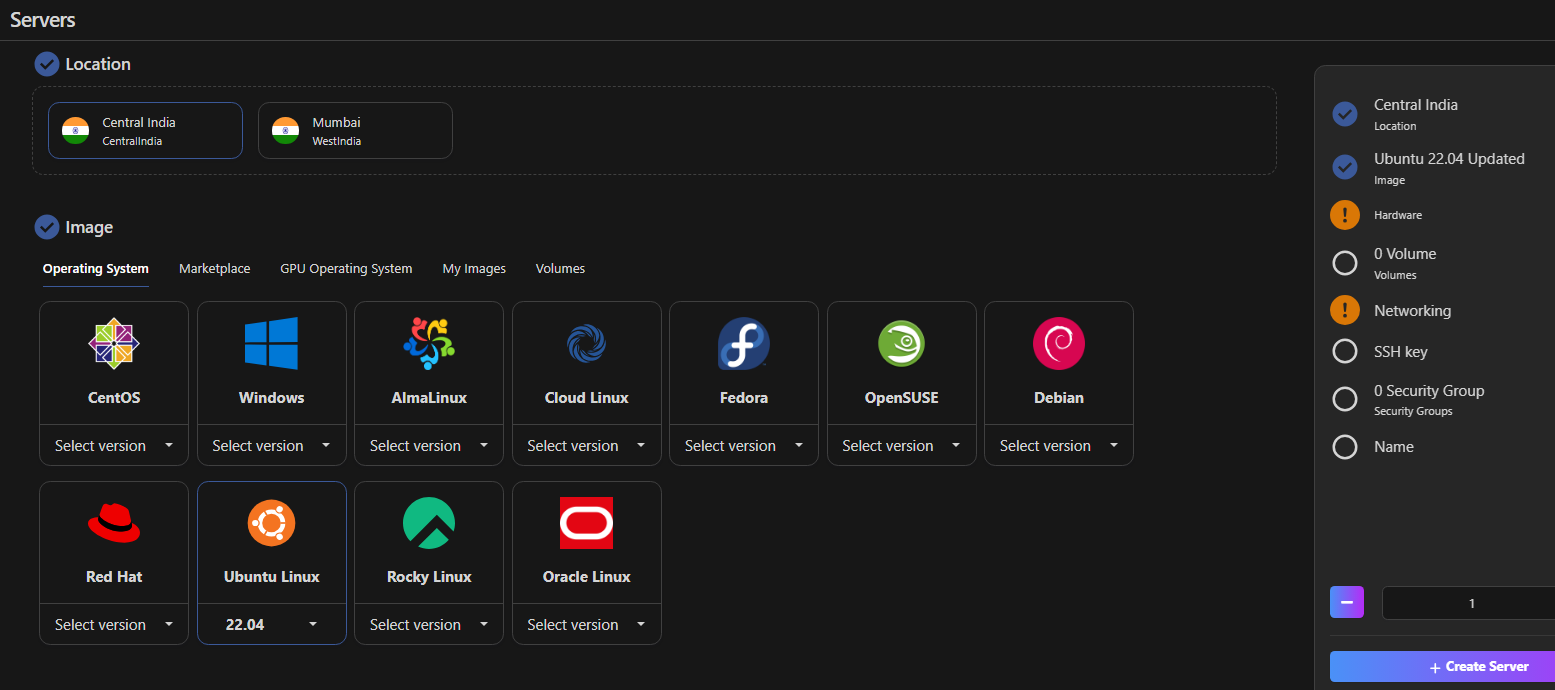The image size is (1555, 690).
Task: Select the Debian swirl logo
Action: pyautogui.click(x=1059, y=344)
